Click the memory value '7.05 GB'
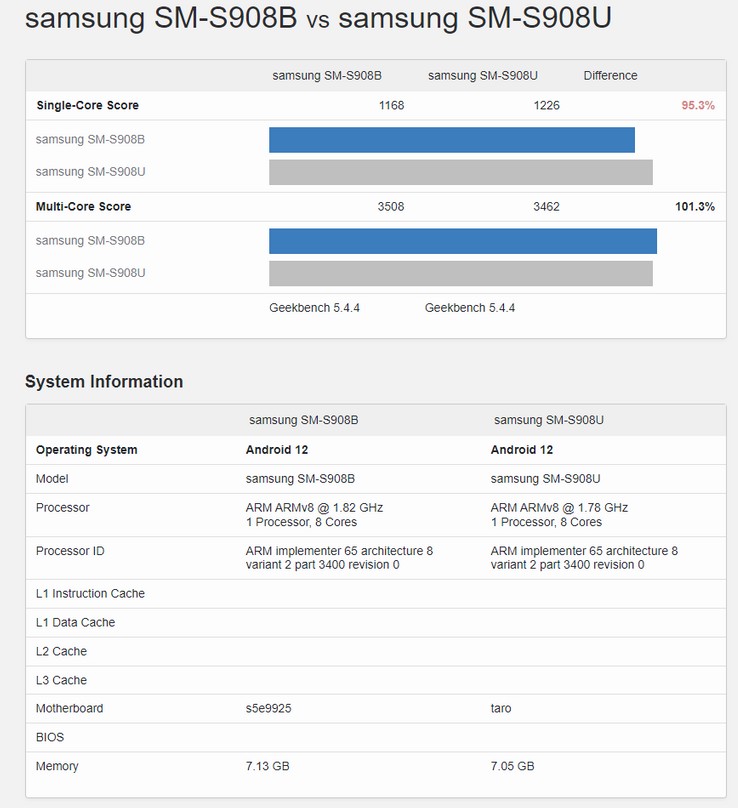This screenshot has height=808, width=738. [512, 766]
